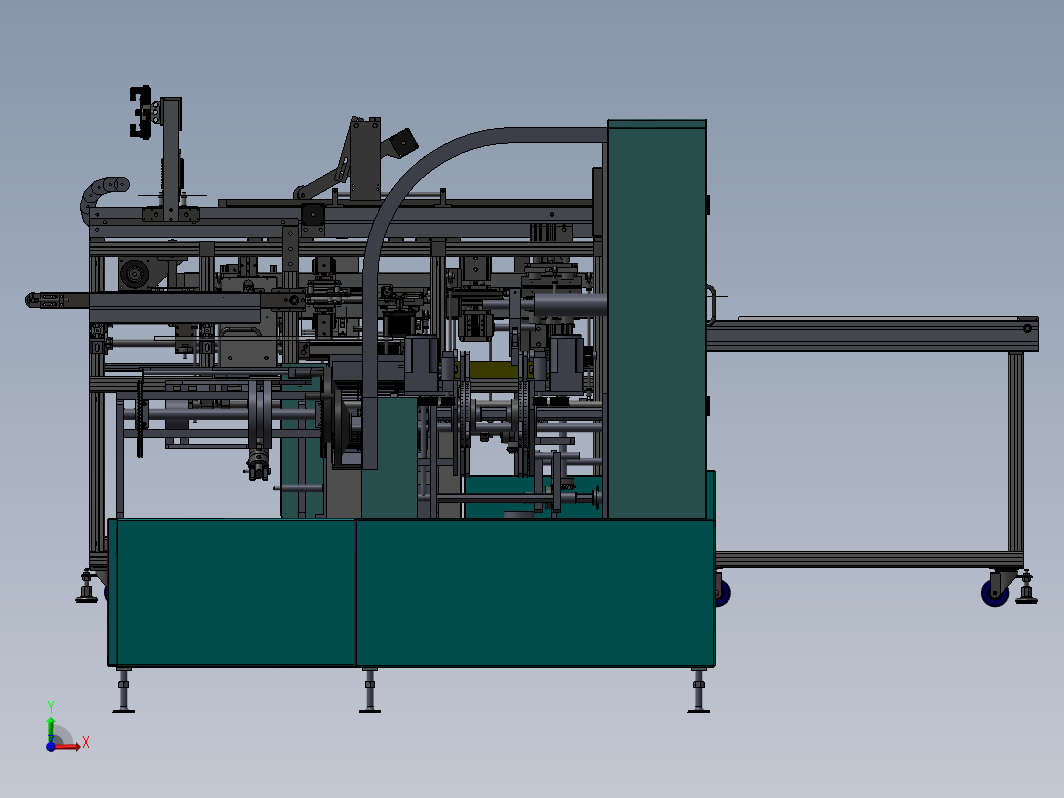Click the blue Z origin ball of the triad
The height and width of the screenshot is (798, 1064).
(51, 746)
